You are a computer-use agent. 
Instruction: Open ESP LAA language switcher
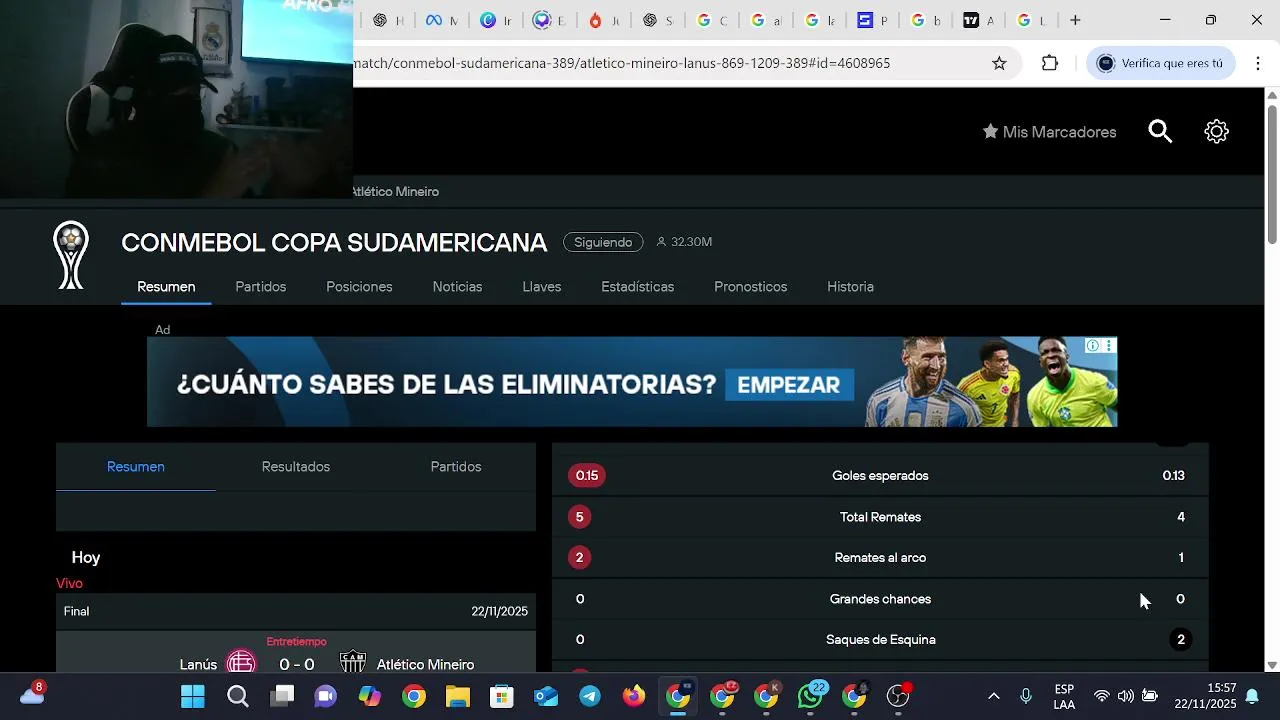(x=1064, y=696)
